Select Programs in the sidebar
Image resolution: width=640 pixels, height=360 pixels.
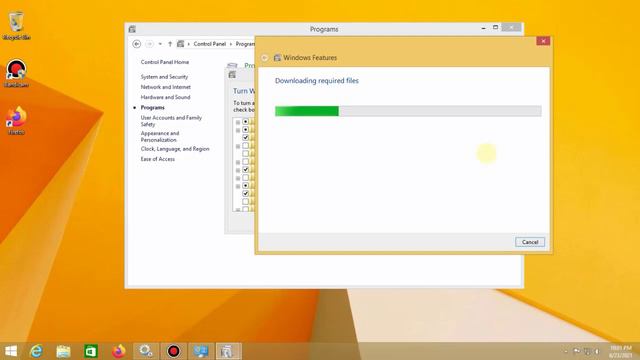click(152, 107)
